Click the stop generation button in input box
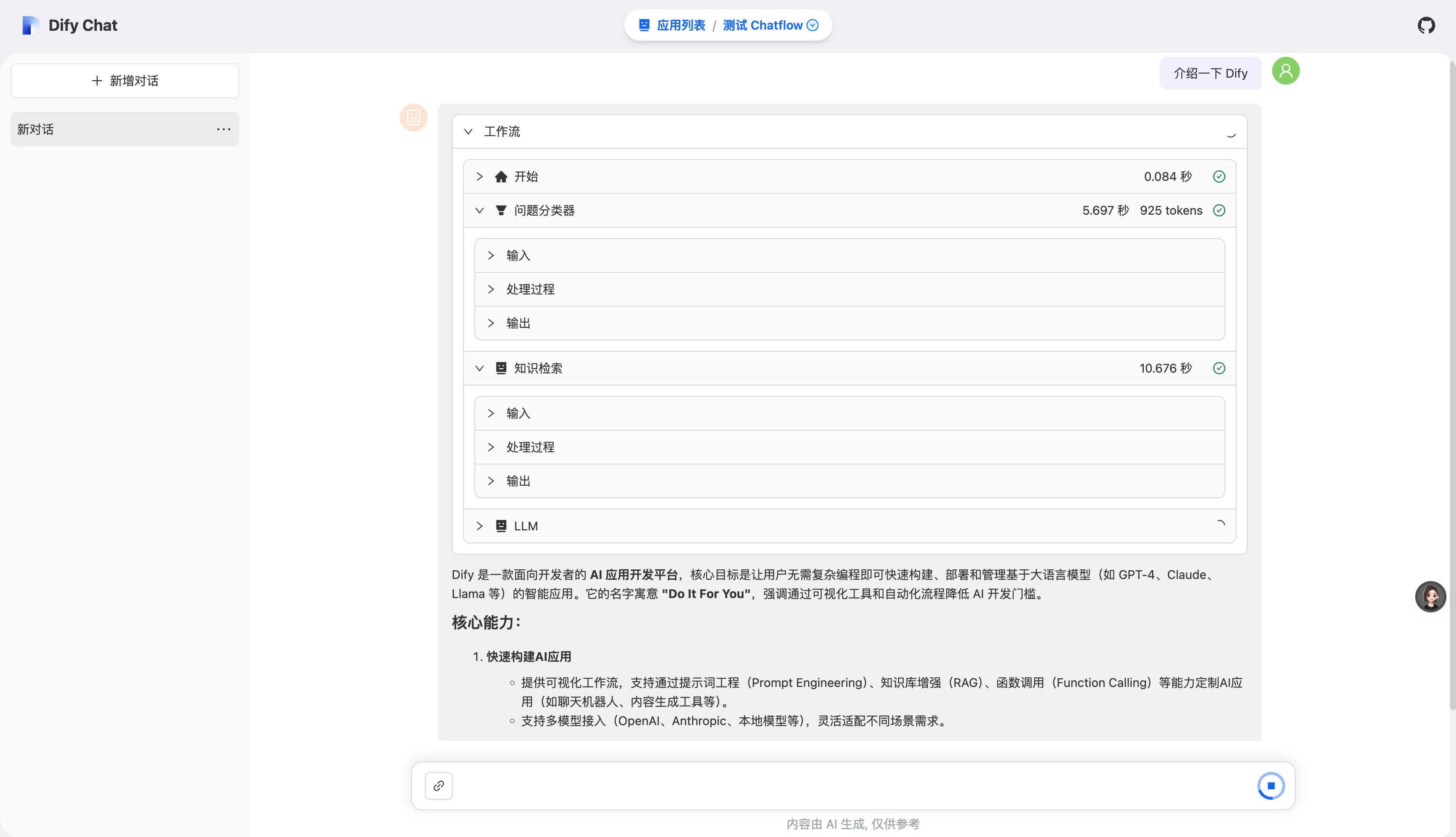Image resolution: width=1456 pixels, height=837 pixels. [1271, 785]
